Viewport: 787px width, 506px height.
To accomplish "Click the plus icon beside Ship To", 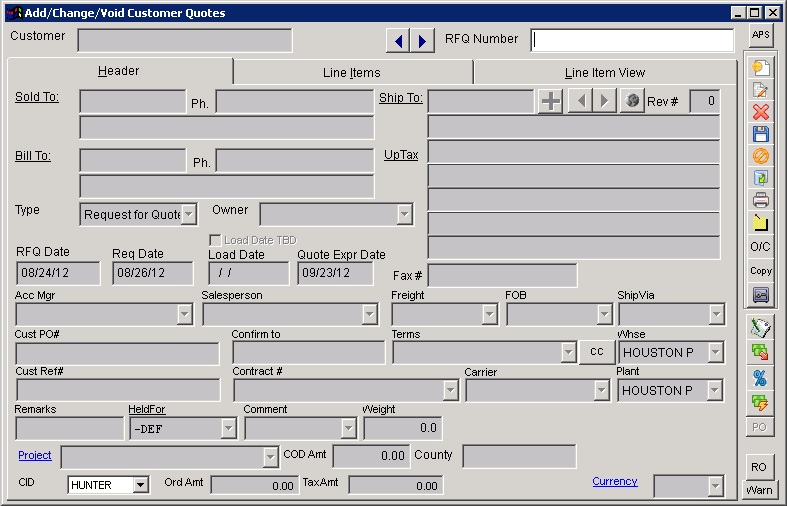I will tap(550, 101).
